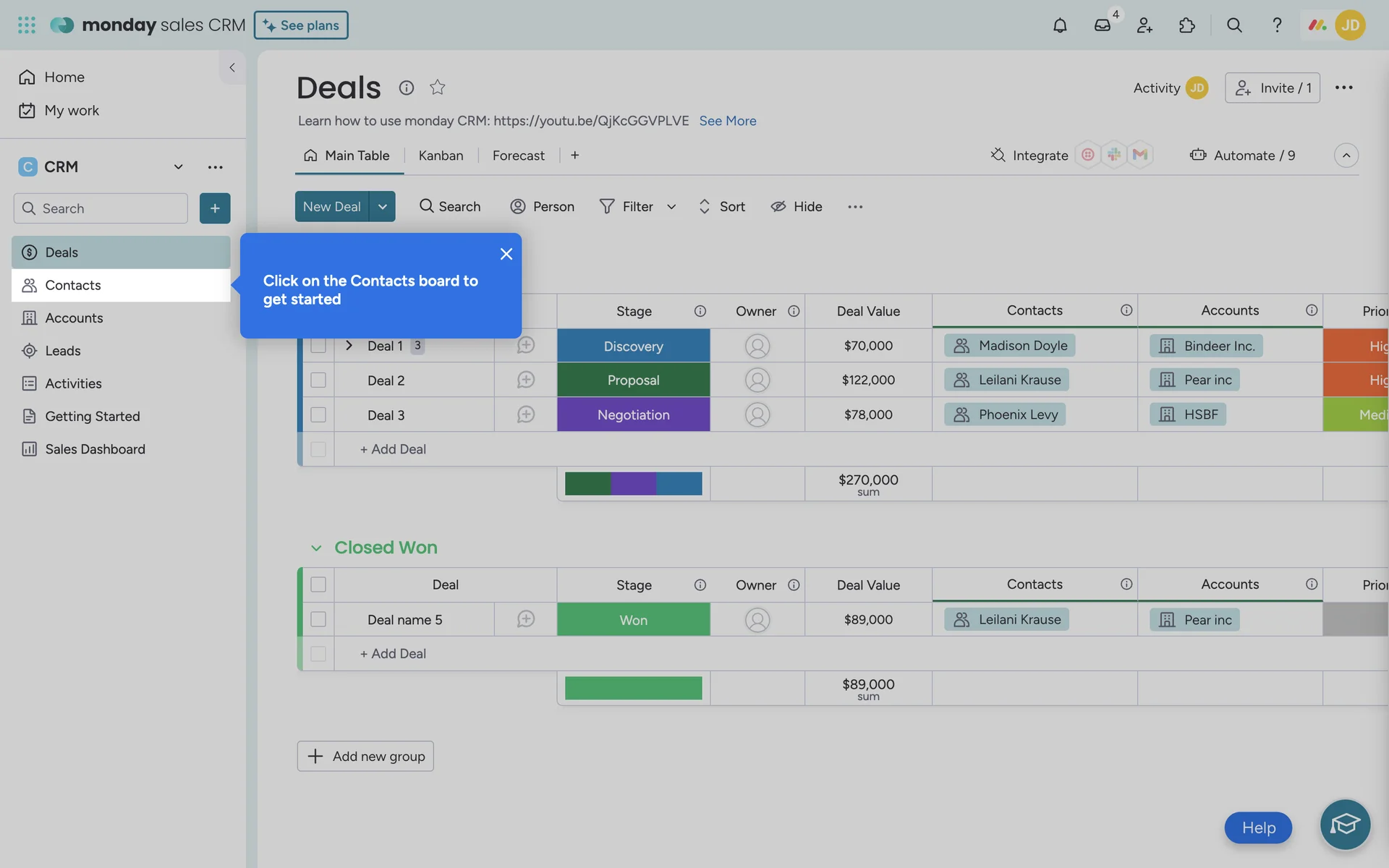Open the New Deal dropdown arrow
1389x868 pixels.
[382, 206]
